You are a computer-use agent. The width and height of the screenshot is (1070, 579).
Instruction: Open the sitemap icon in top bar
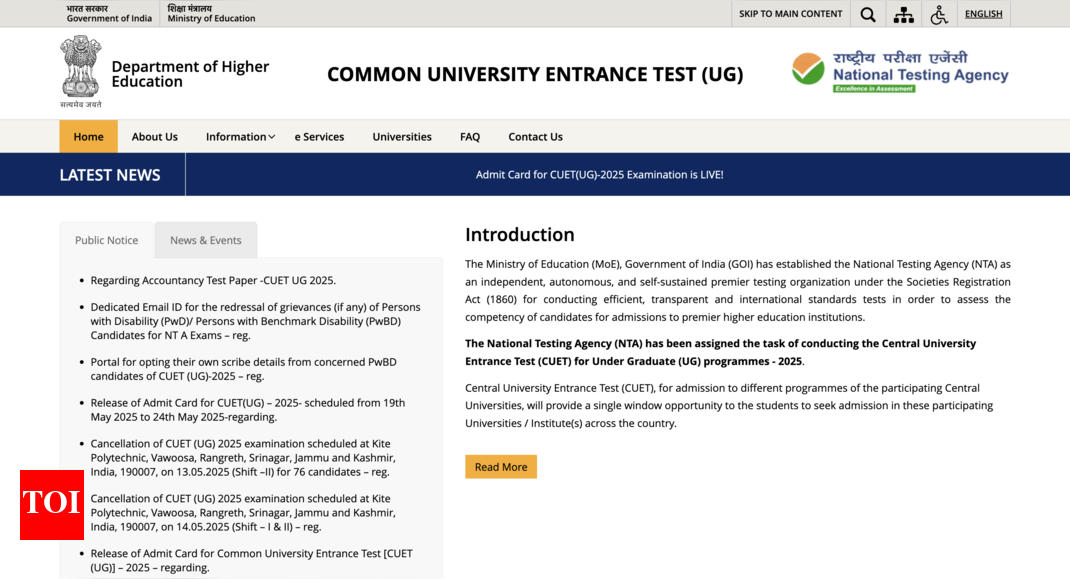(903, 14)
